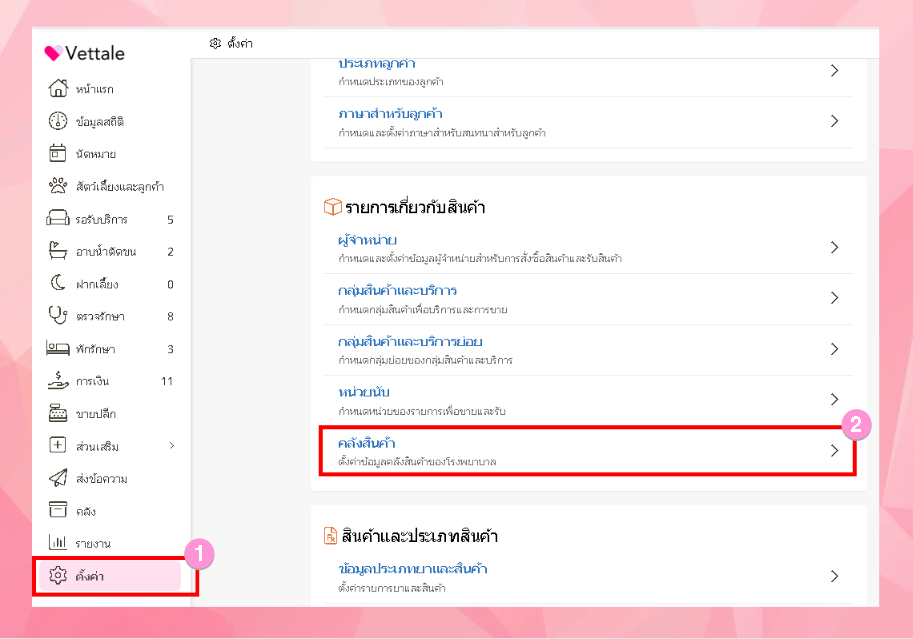This screenshot has width=913, height=639.
Task: Click the sofa icon for รอรับบริการ
Action: coord(58,218)
